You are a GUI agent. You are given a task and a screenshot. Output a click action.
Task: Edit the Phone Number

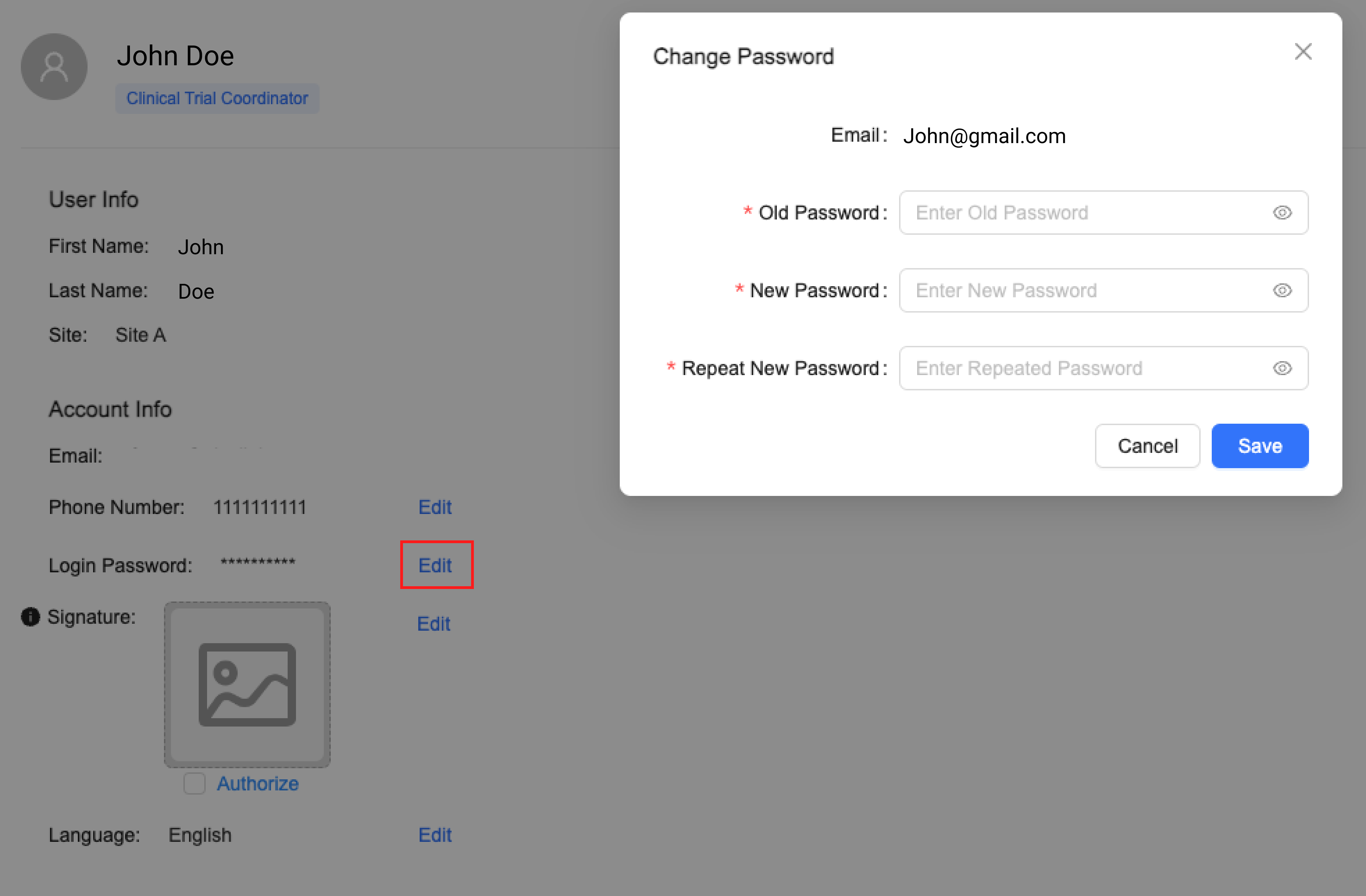tap(435, 507)
